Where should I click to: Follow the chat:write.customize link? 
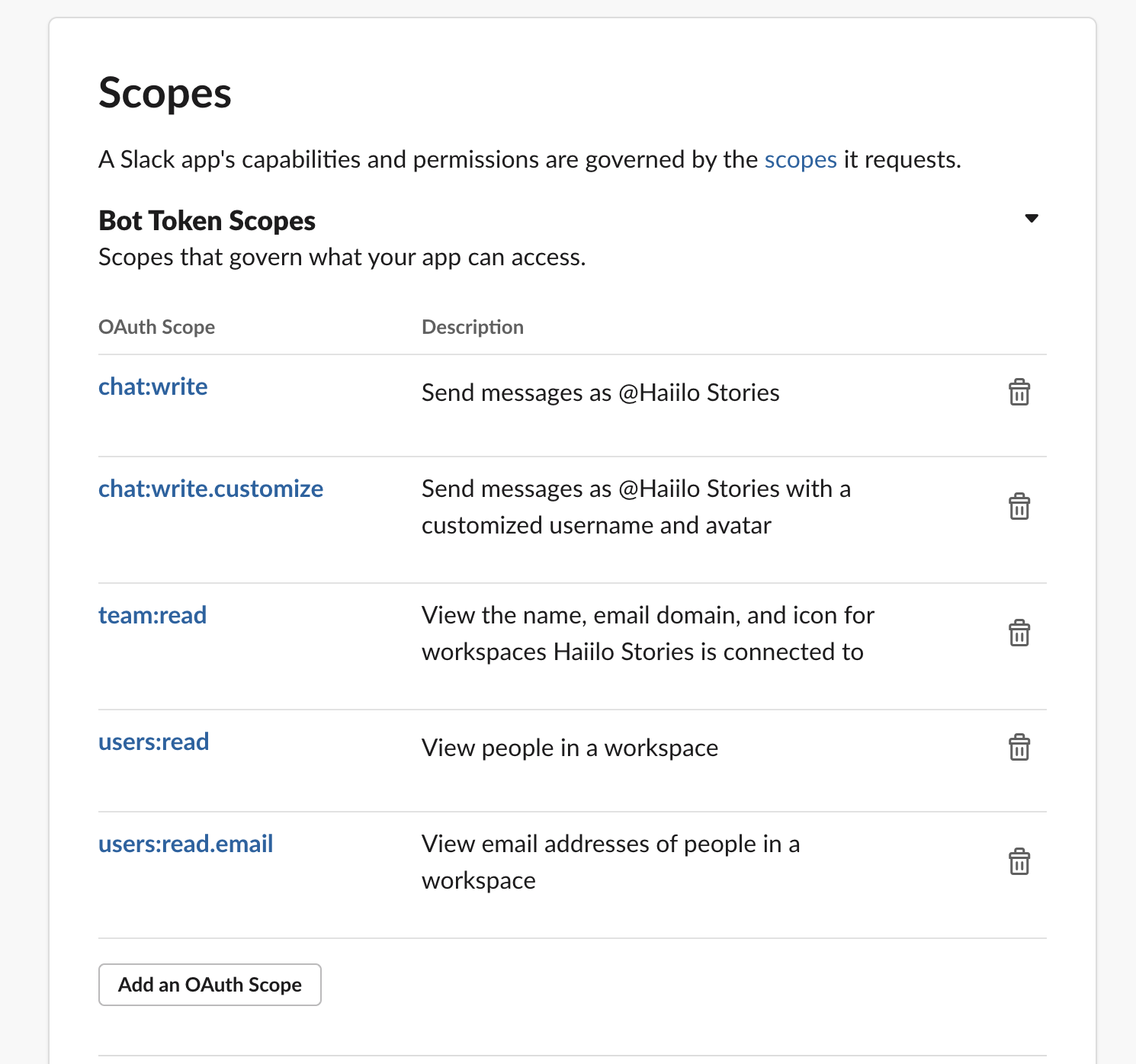[210, 489]
